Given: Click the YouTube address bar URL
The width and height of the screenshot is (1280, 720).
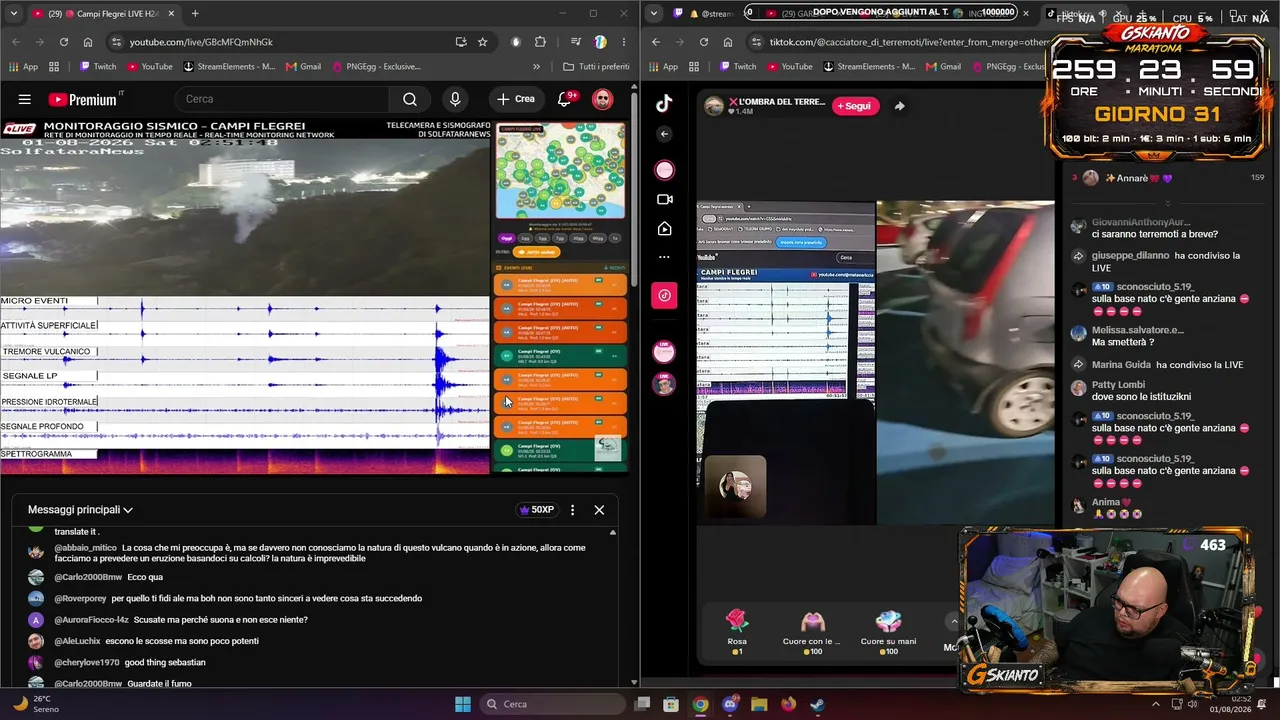Looking at the screenshot, I should [x=201, y=42].
